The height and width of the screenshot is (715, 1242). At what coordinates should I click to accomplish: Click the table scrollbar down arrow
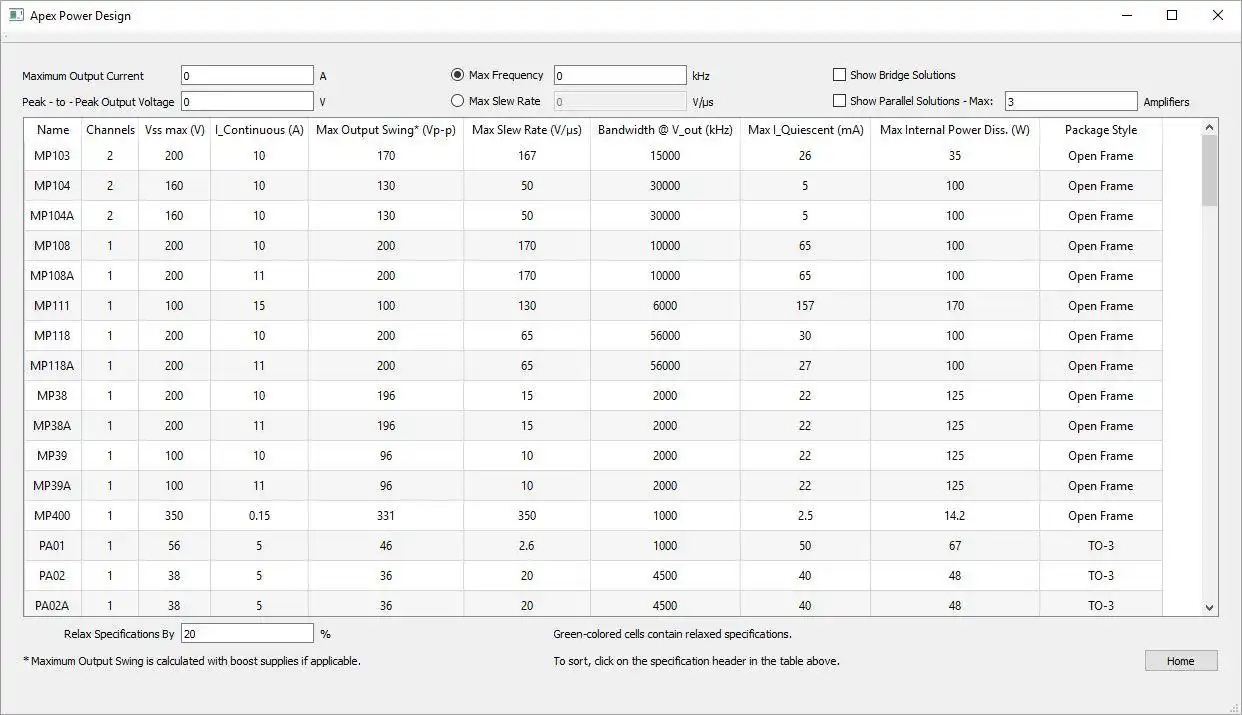(1210, 607)
